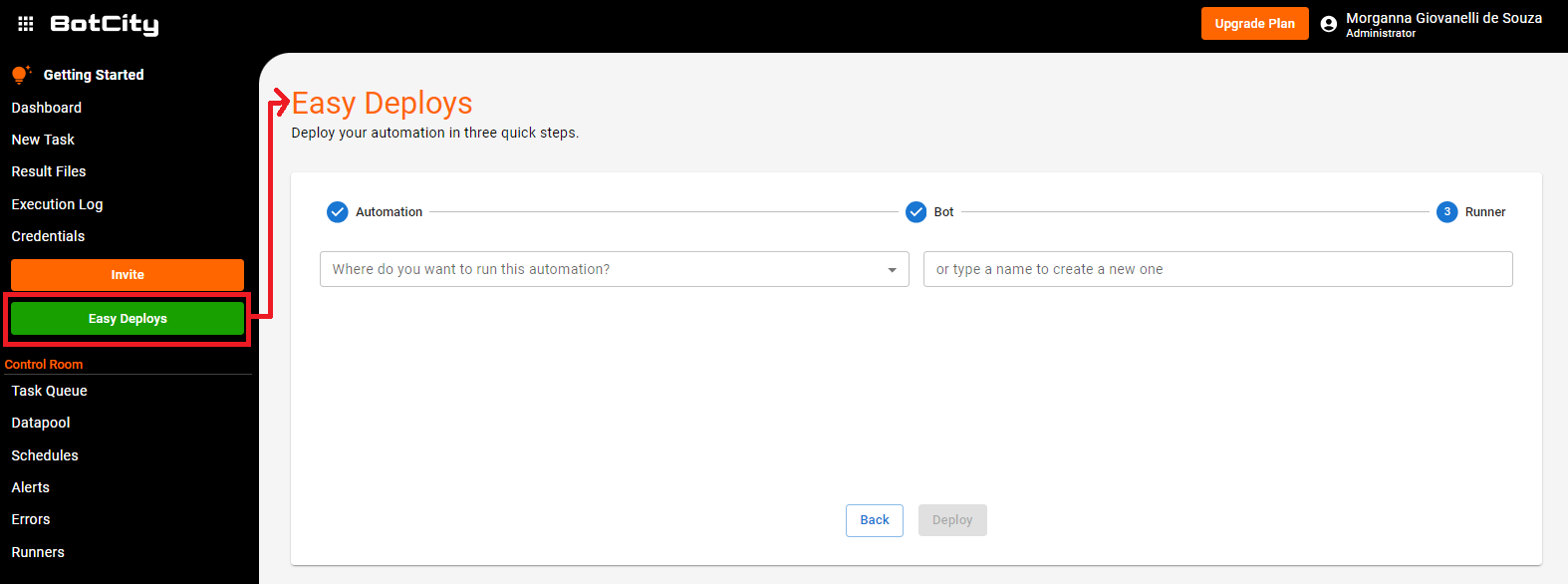Open Execution Log in the sidebar

coord(57,204)
